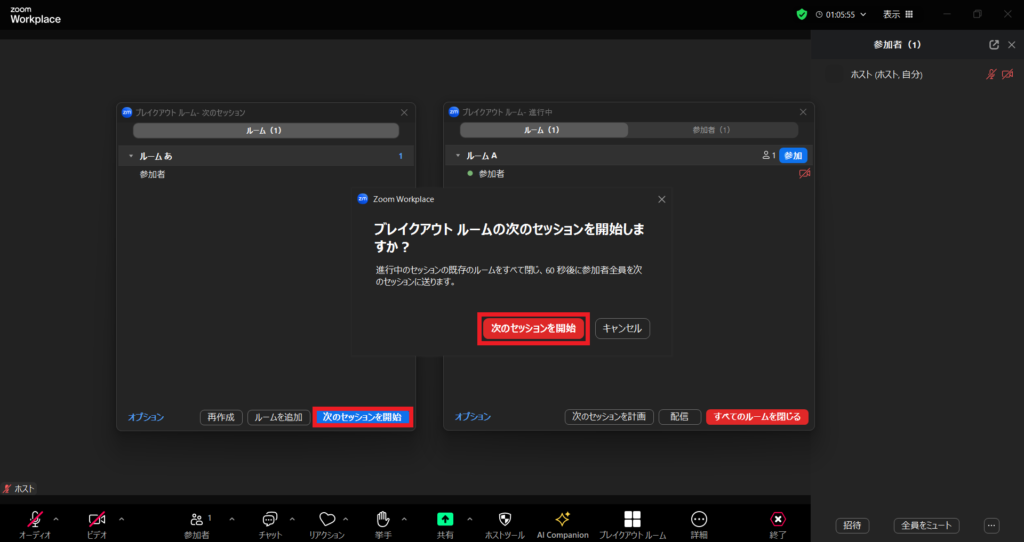
Task: Open the Chat icon in toolbar
Action: (269, 518)
